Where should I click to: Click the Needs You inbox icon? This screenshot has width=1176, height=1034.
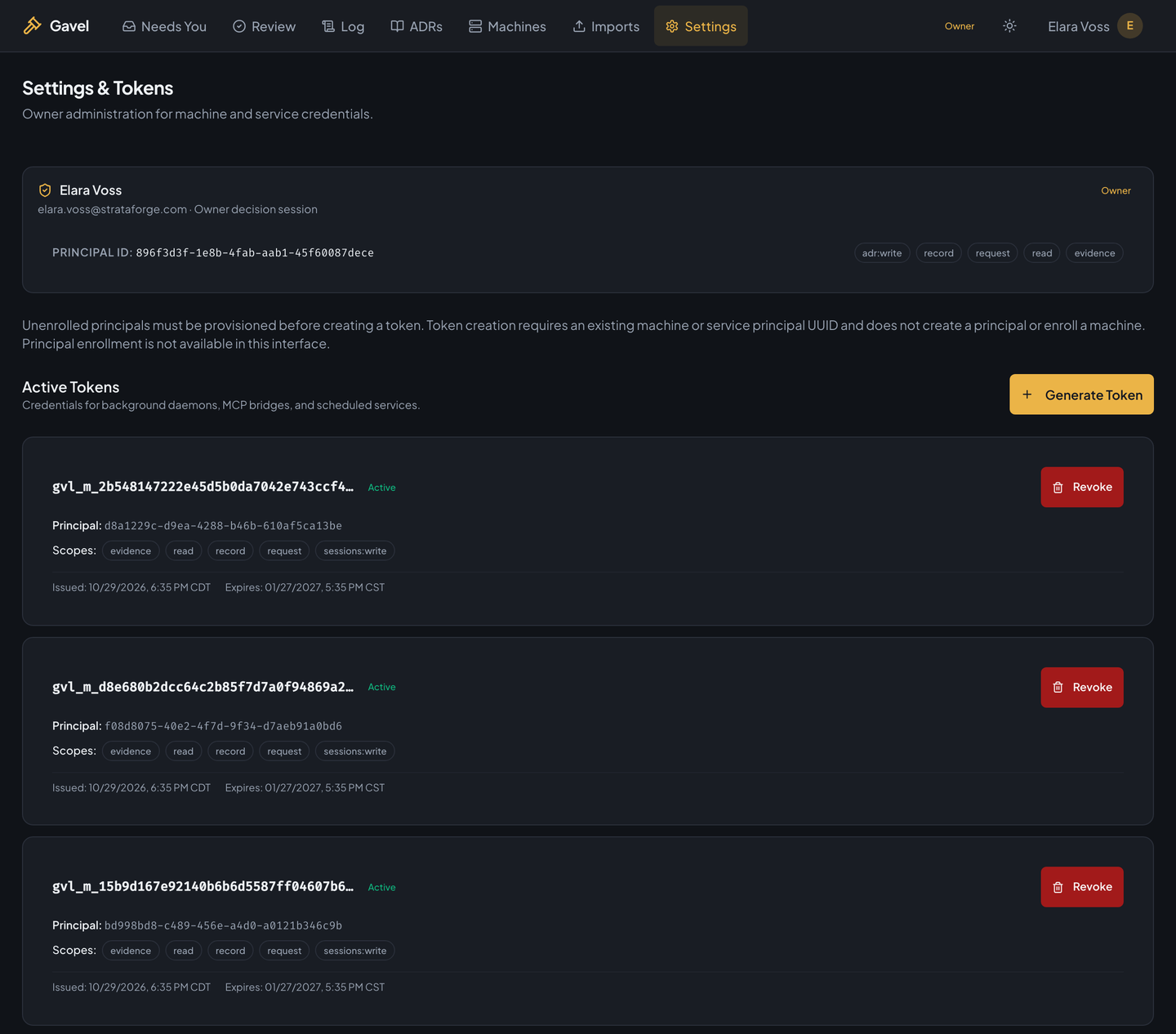(x=129, y=26)
